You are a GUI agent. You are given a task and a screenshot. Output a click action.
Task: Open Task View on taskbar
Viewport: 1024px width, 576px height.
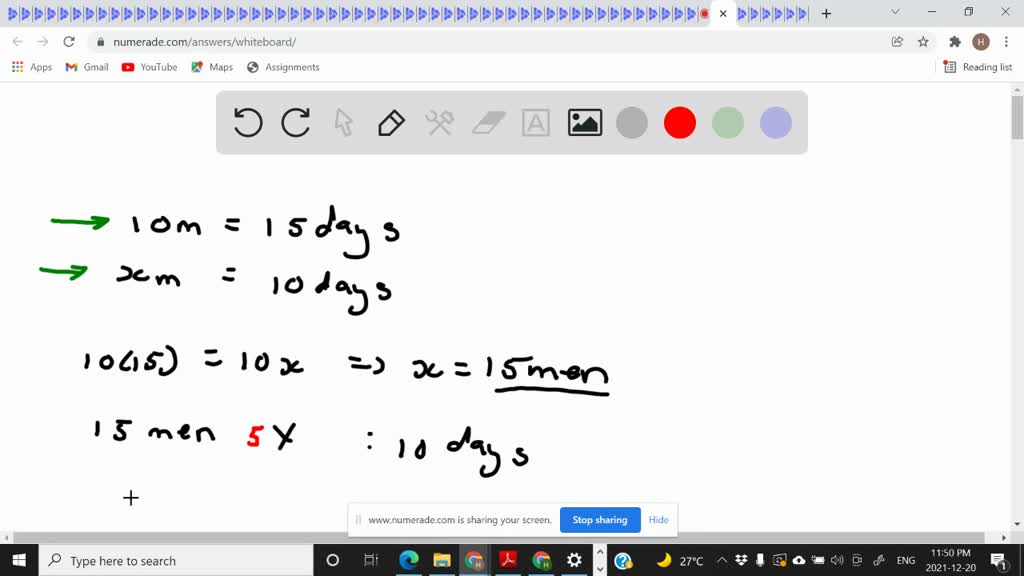pos(370,560)
